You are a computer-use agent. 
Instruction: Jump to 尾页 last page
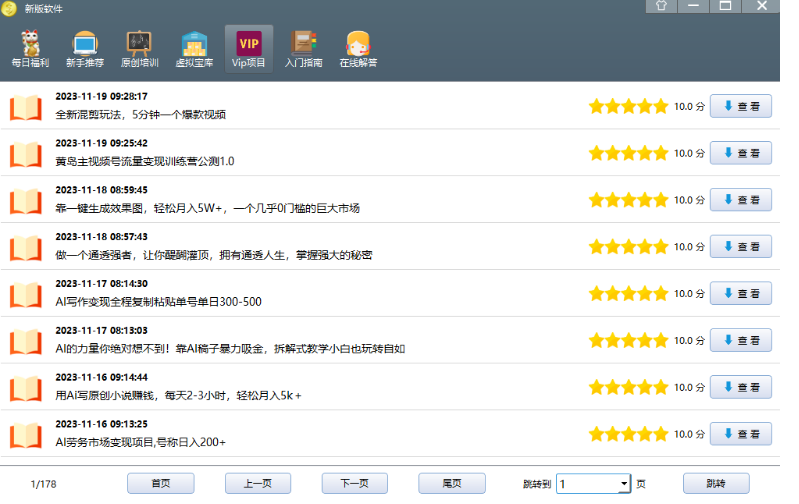pyautogui.click(x=451, y=484)
